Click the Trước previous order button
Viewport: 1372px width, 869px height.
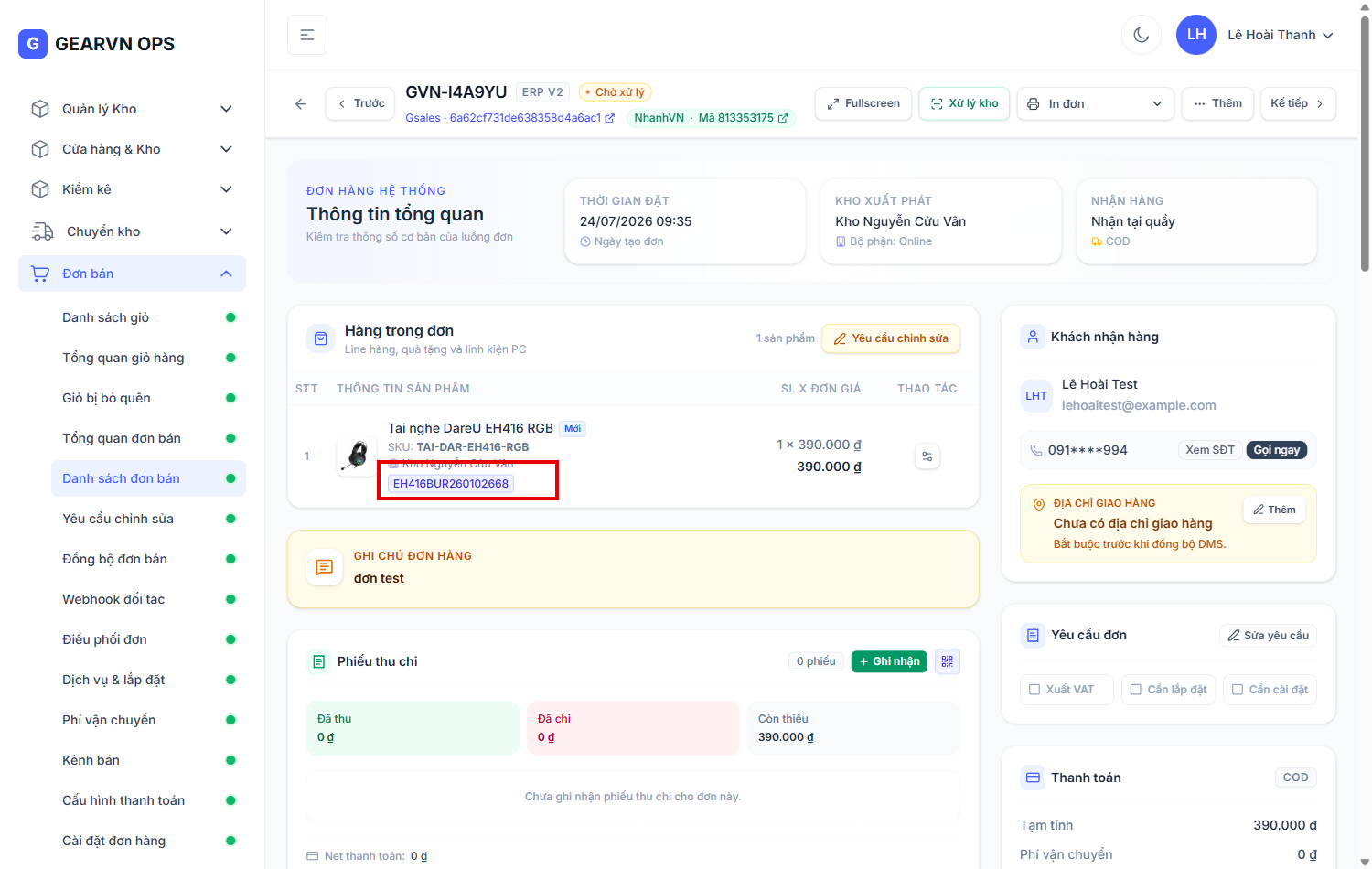(360, 103)
